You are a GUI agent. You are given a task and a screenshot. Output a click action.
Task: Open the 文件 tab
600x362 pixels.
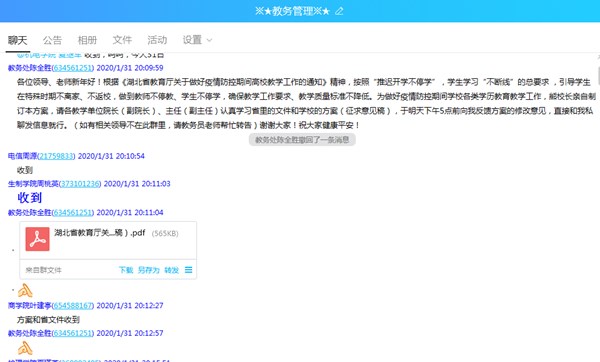tap(122, 40)
